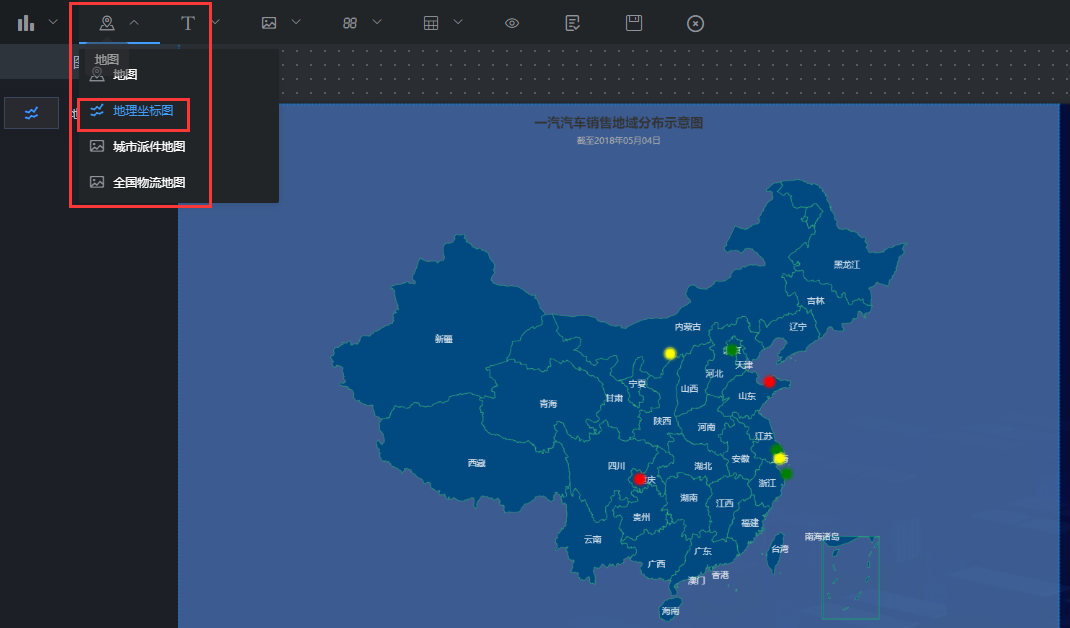Screen dimensions: 1070x628
Task: Click the green marker near Beijing
Action: [732, 349]
